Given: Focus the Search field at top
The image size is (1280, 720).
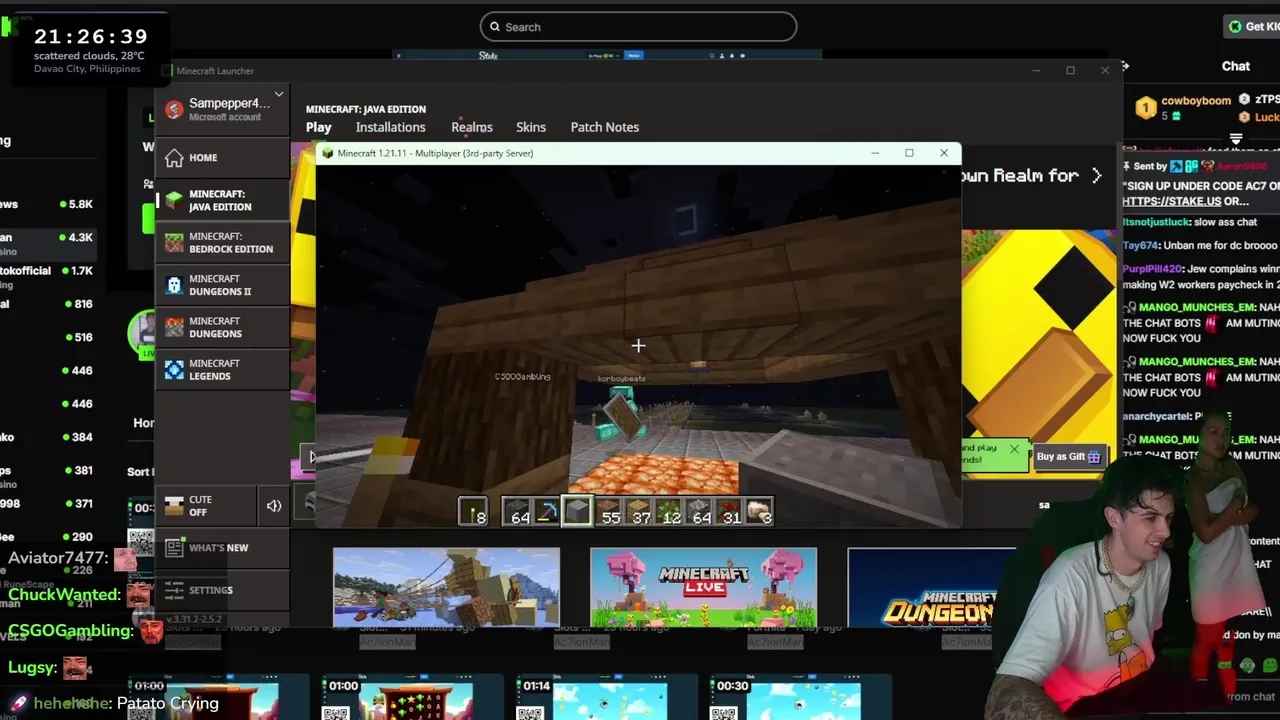Looking at the screenshot, I should [x=638, y=27].
